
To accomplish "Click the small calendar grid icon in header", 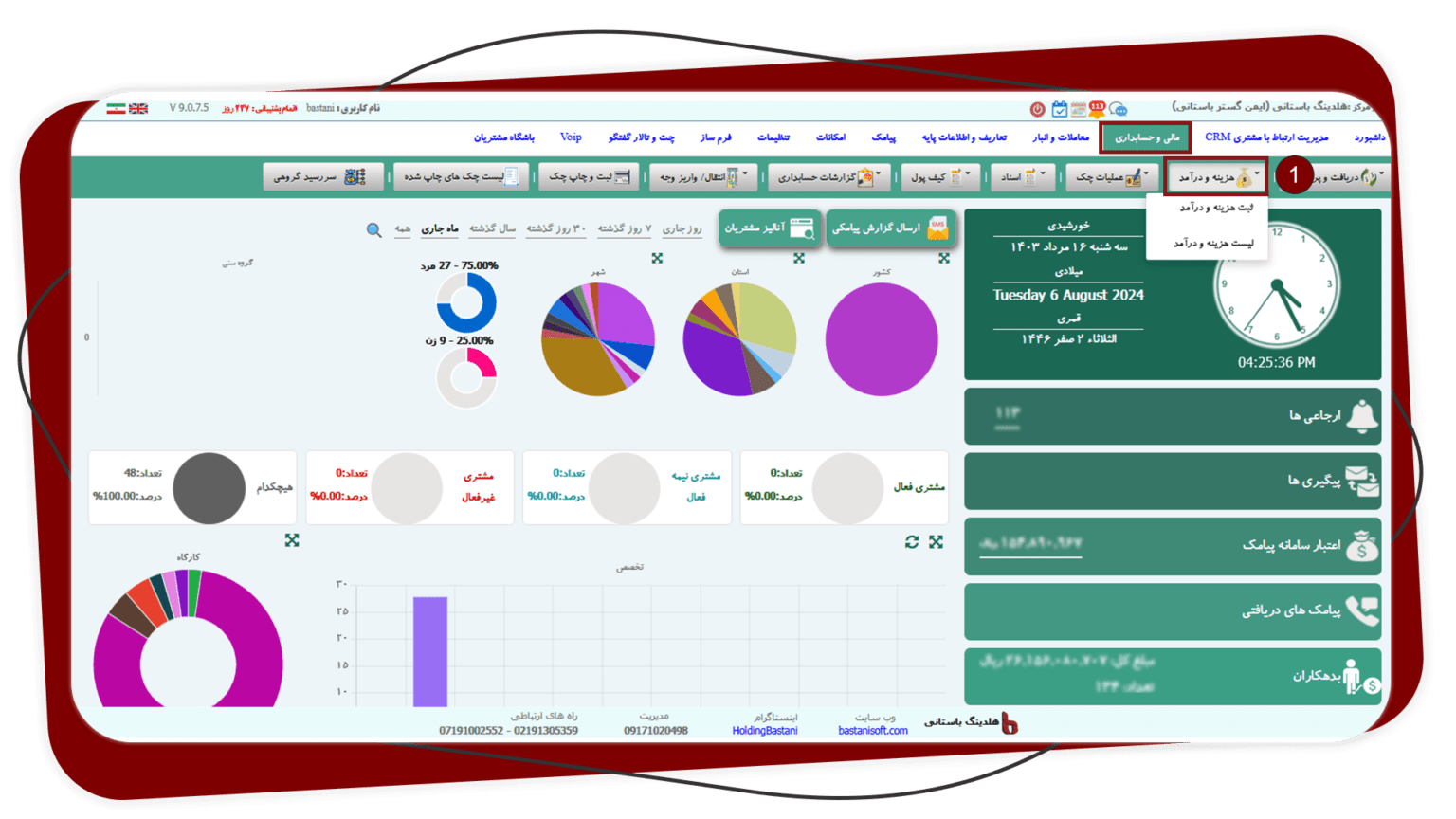I will [x=1079, y=109].
